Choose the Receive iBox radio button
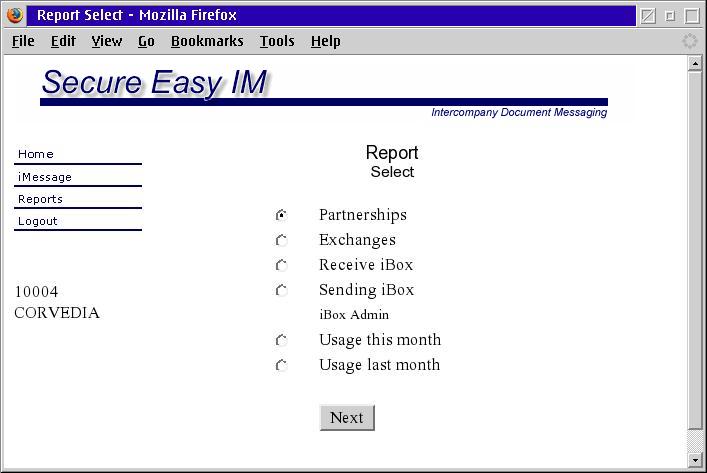Image resolution: width=707 pixels, height=473 pixels. 282,265
